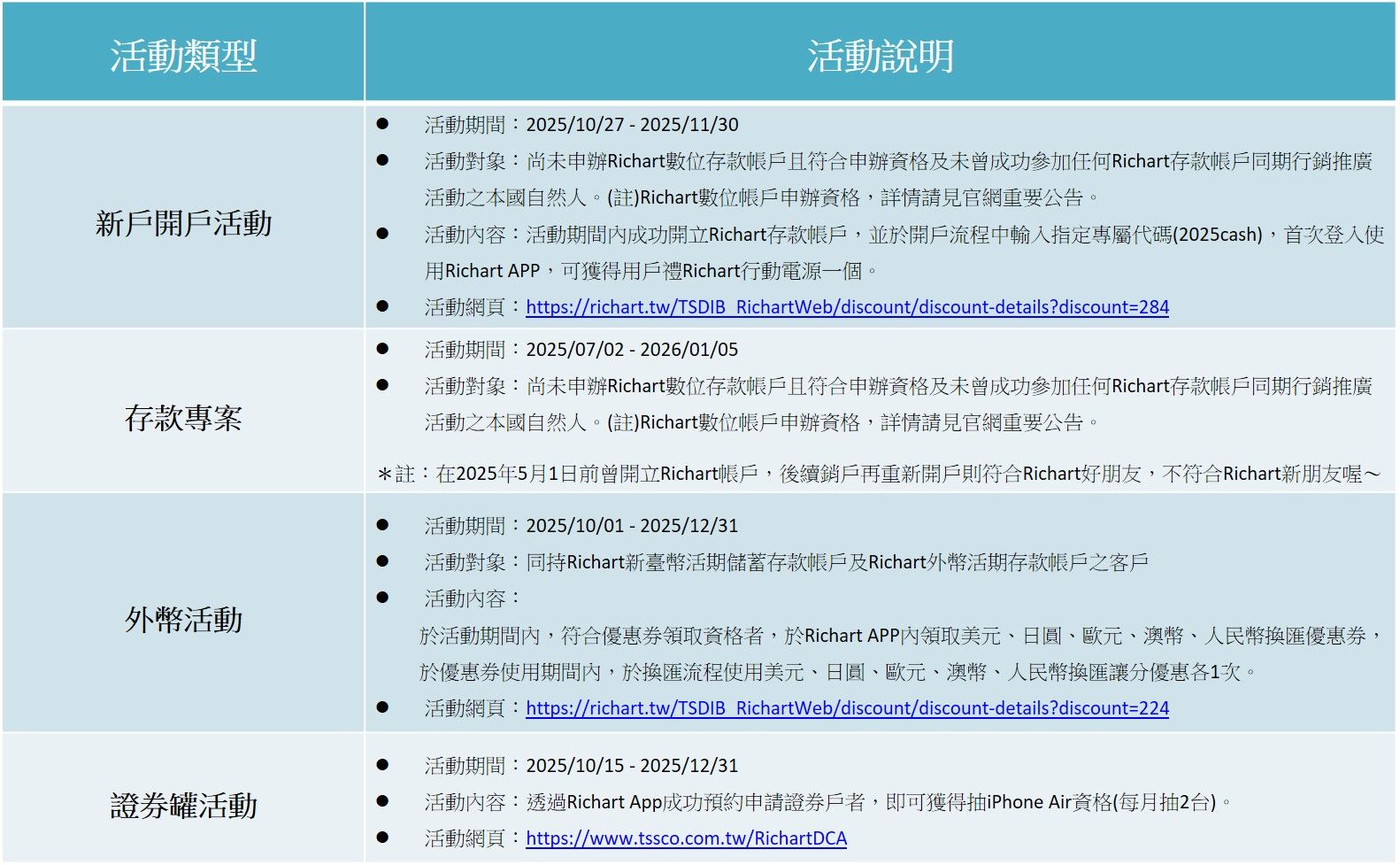This screenshot has width=1400, height=865.
Task: Click the line about 換匯讓分優惠各1次
Action: [838, 672]
